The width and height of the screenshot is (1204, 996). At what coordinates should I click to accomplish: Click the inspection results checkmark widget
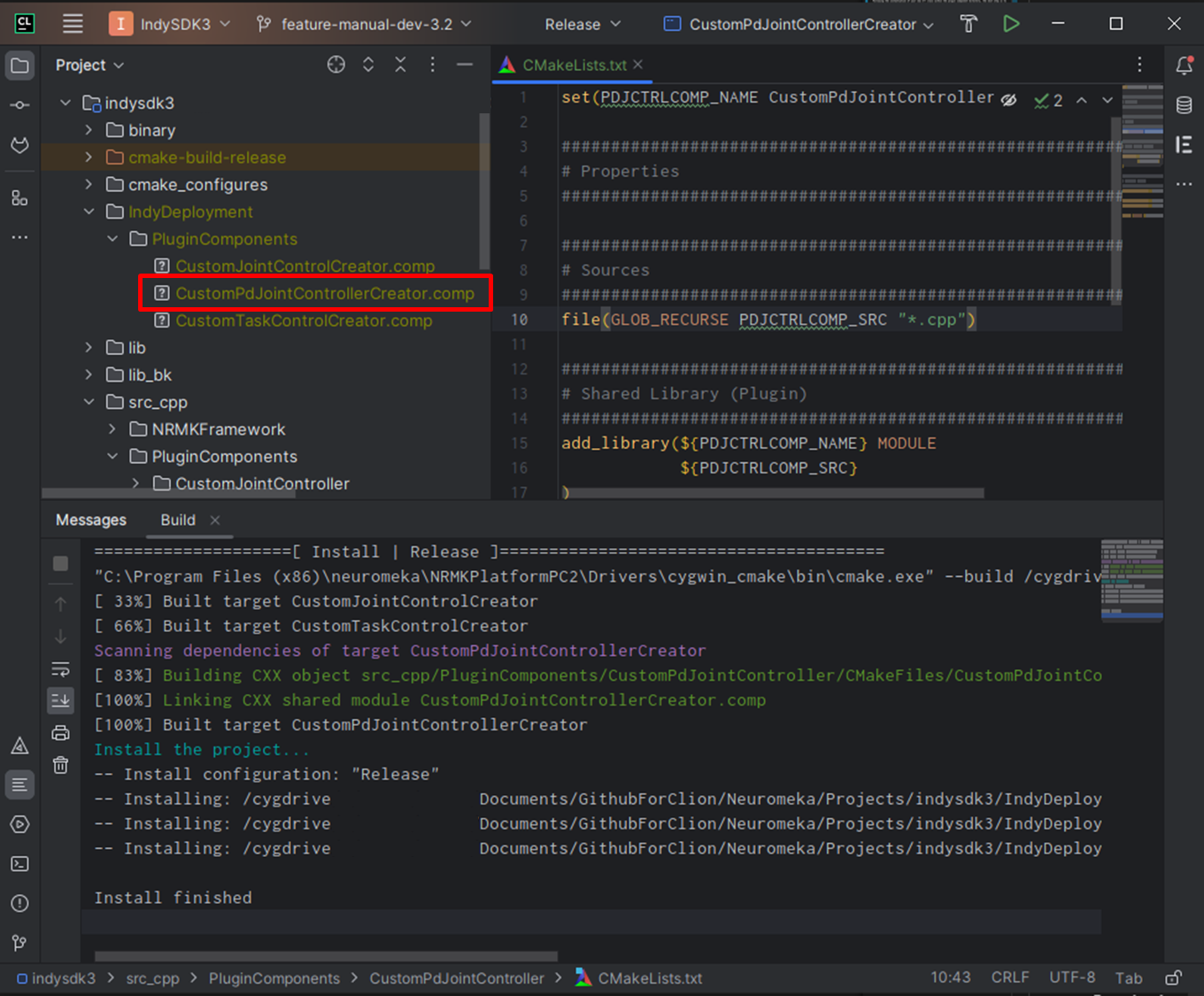coord(1048,100)
